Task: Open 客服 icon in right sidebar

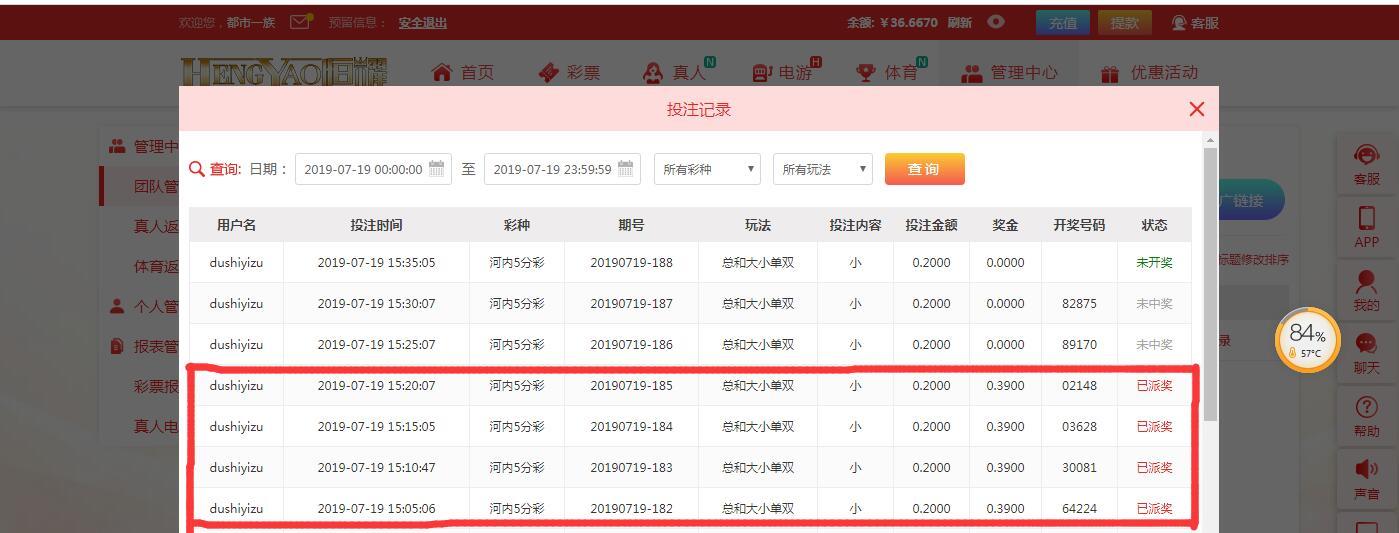Action: (1366, 166)
